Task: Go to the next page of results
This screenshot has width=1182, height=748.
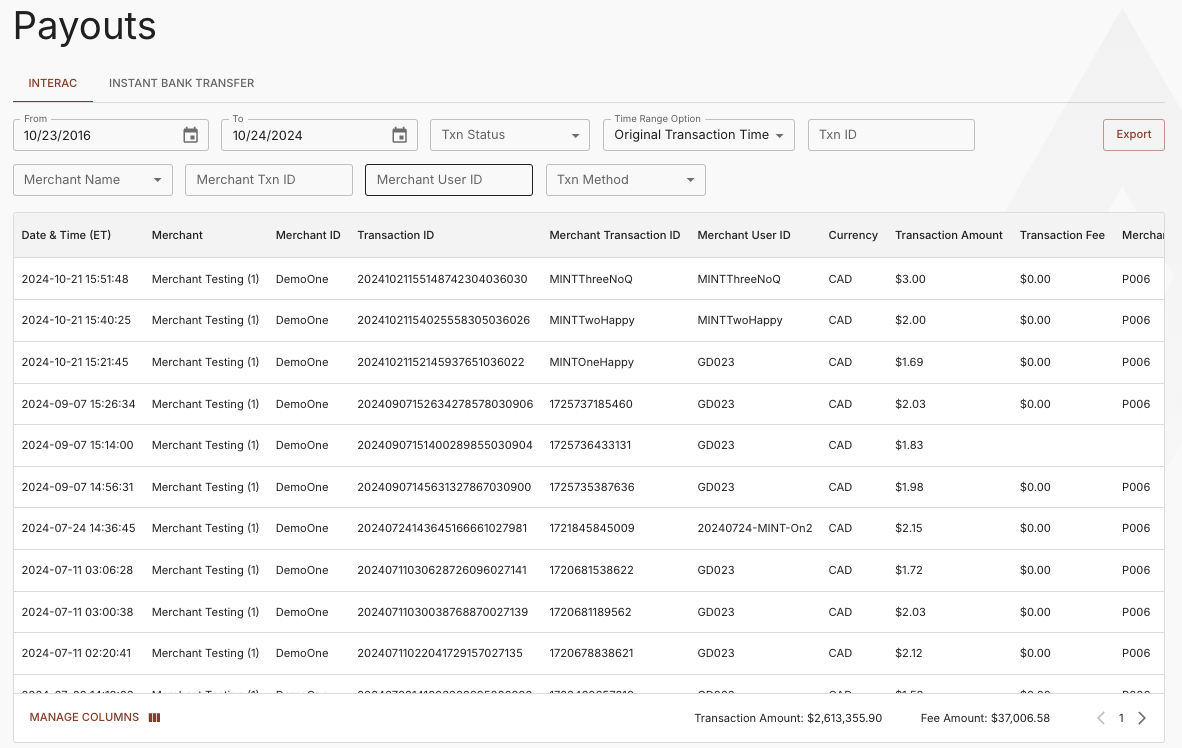Action: [x=1142, y=717]
